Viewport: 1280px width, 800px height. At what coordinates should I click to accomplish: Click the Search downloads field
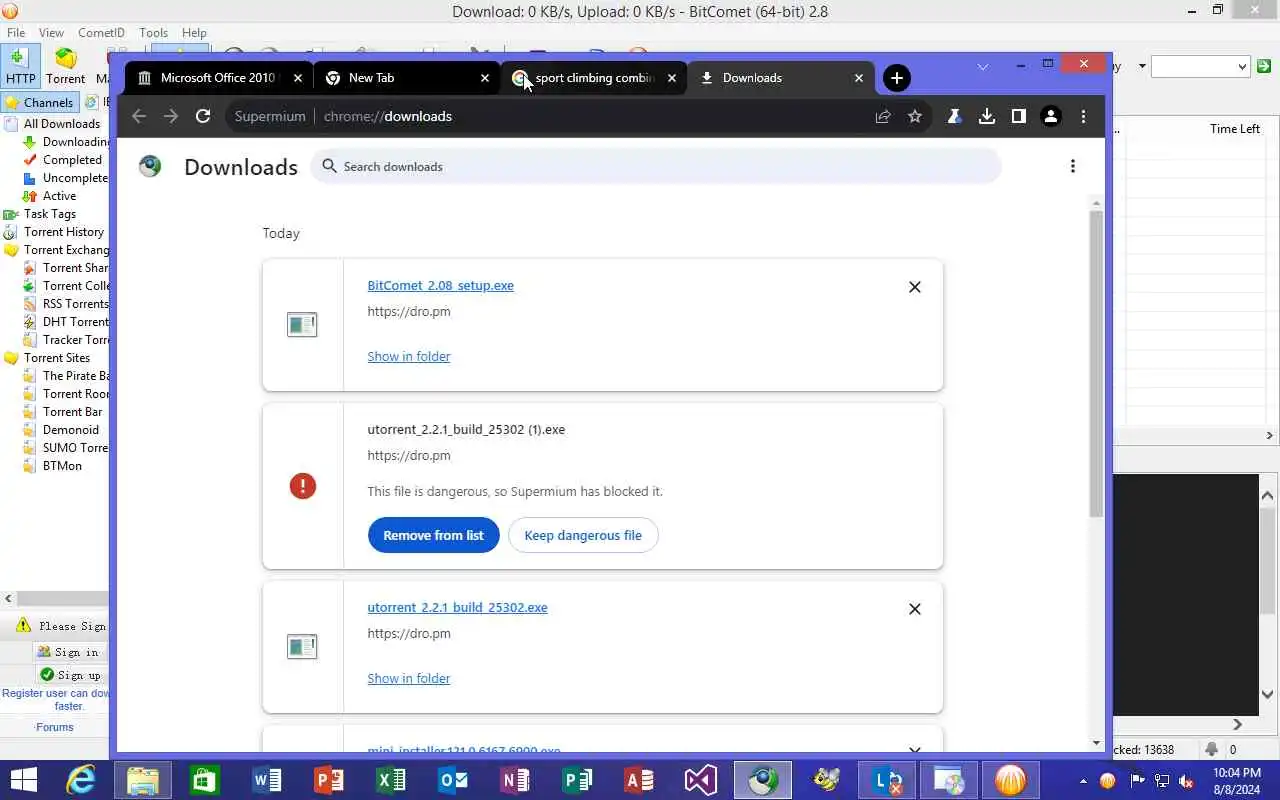[x=656, y=166]
